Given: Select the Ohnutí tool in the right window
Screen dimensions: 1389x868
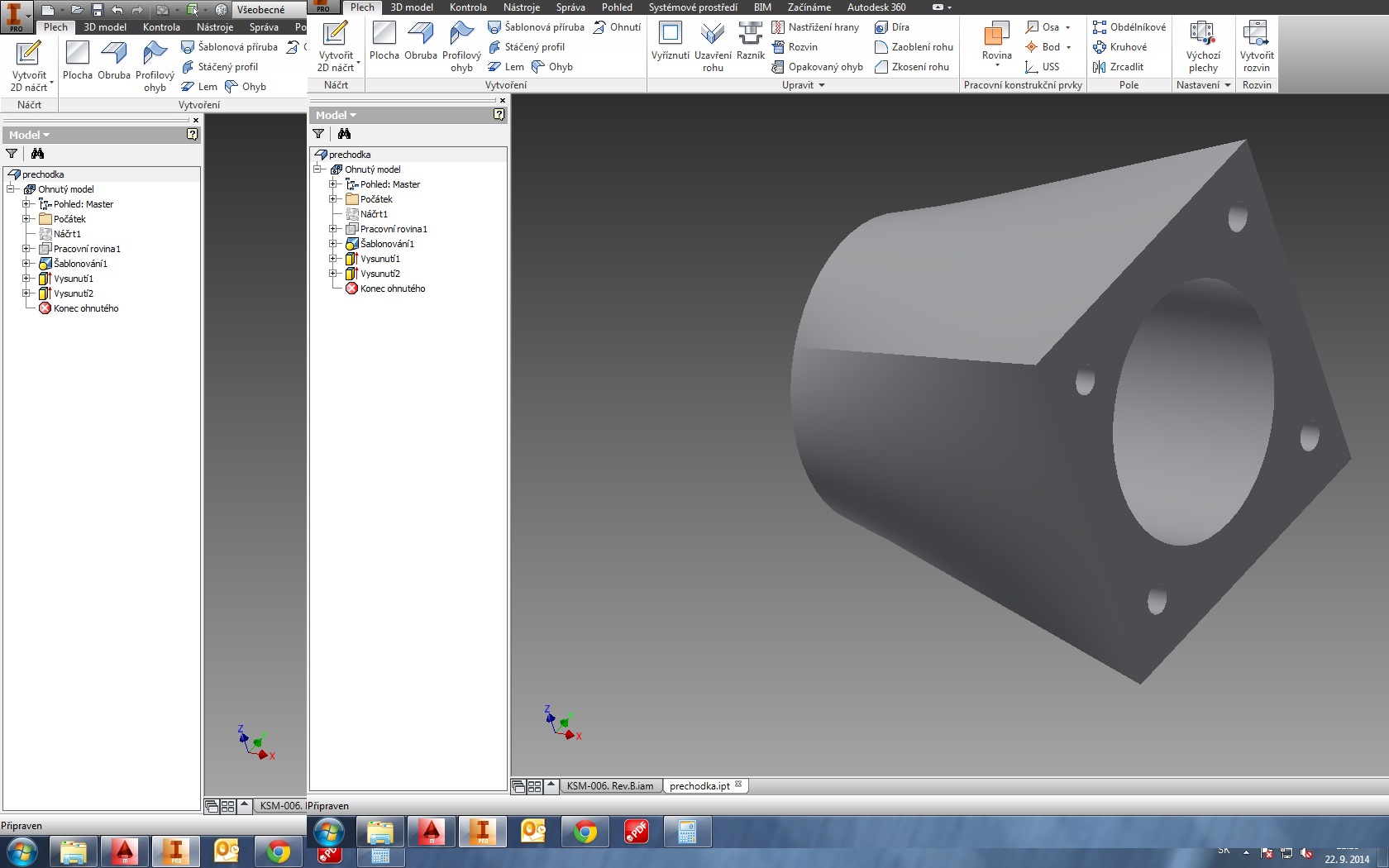Looking at the screenshot, I should coord(617,27).
